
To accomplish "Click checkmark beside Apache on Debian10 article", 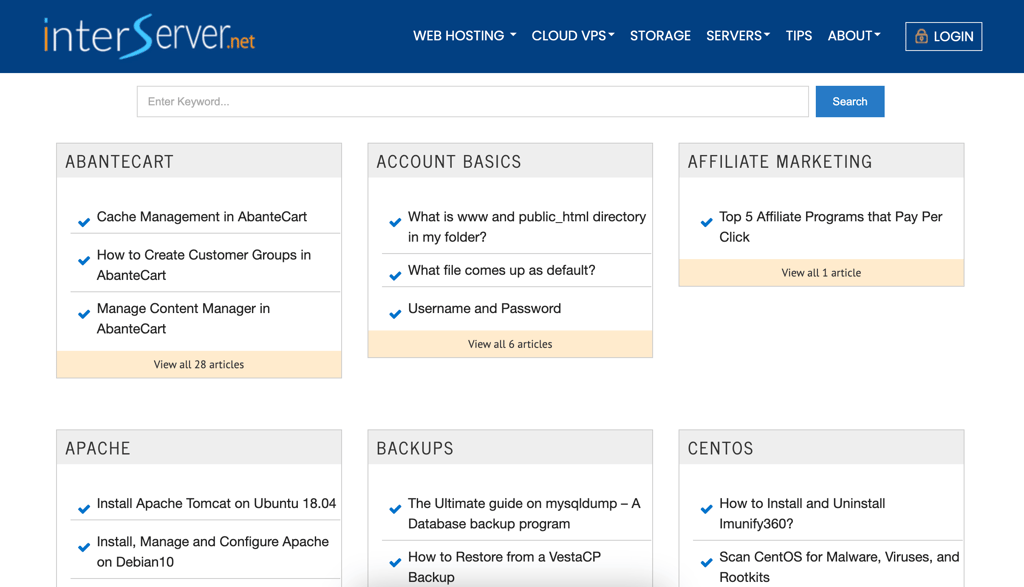I will coord(84,547).
